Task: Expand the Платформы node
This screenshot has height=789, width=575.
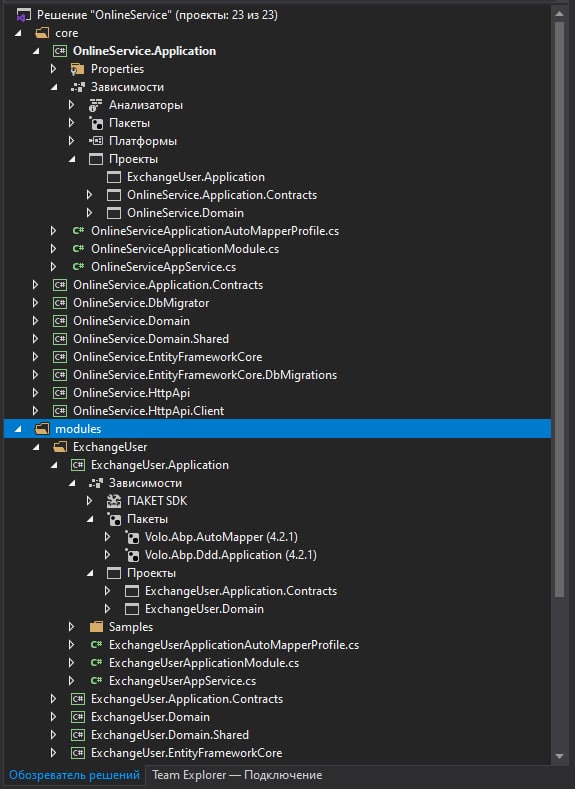Action: pyautogui.click(x=71, y=141)
